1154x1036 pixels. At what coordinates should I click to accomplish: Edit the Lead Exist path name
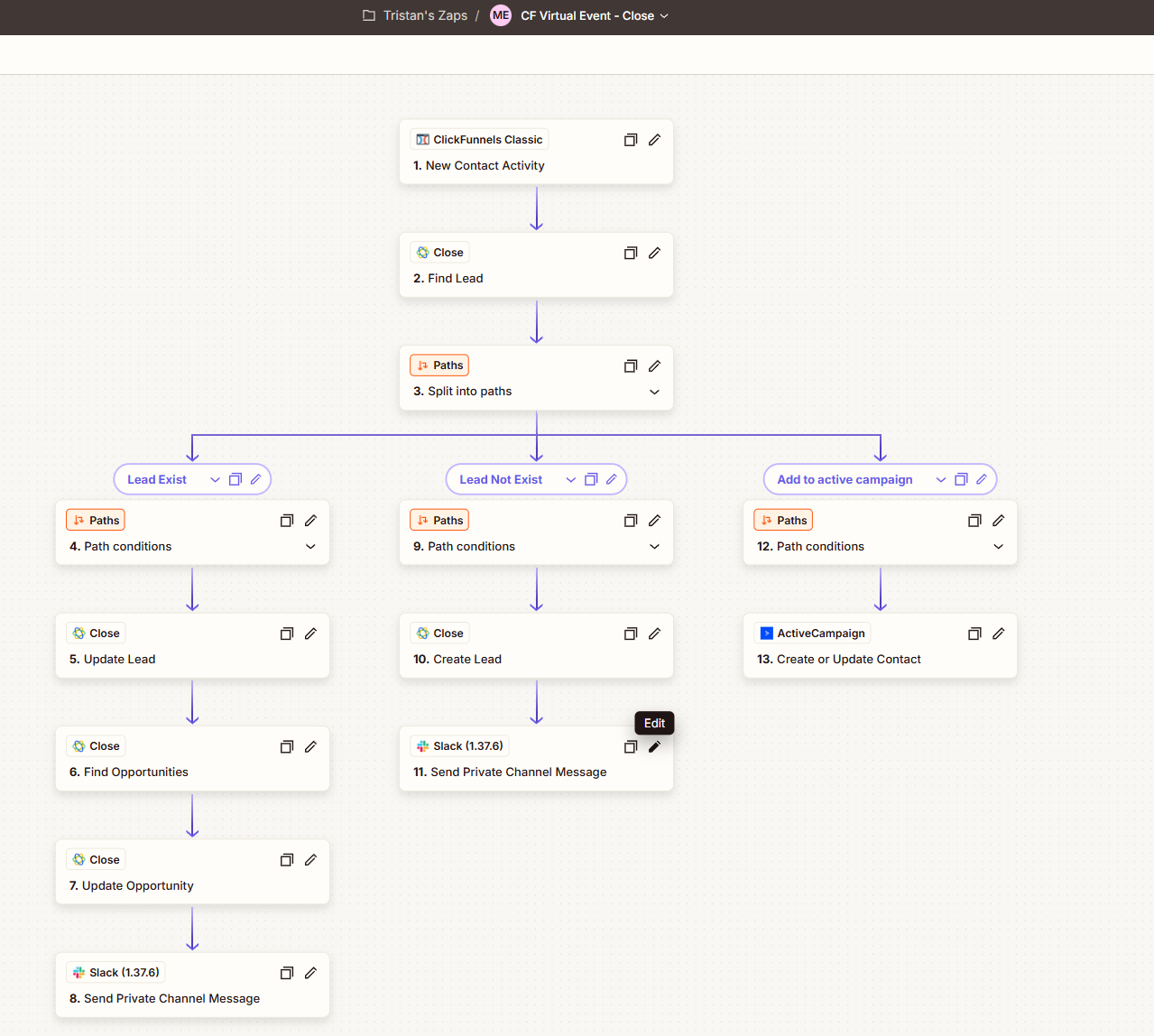[255, 479]
